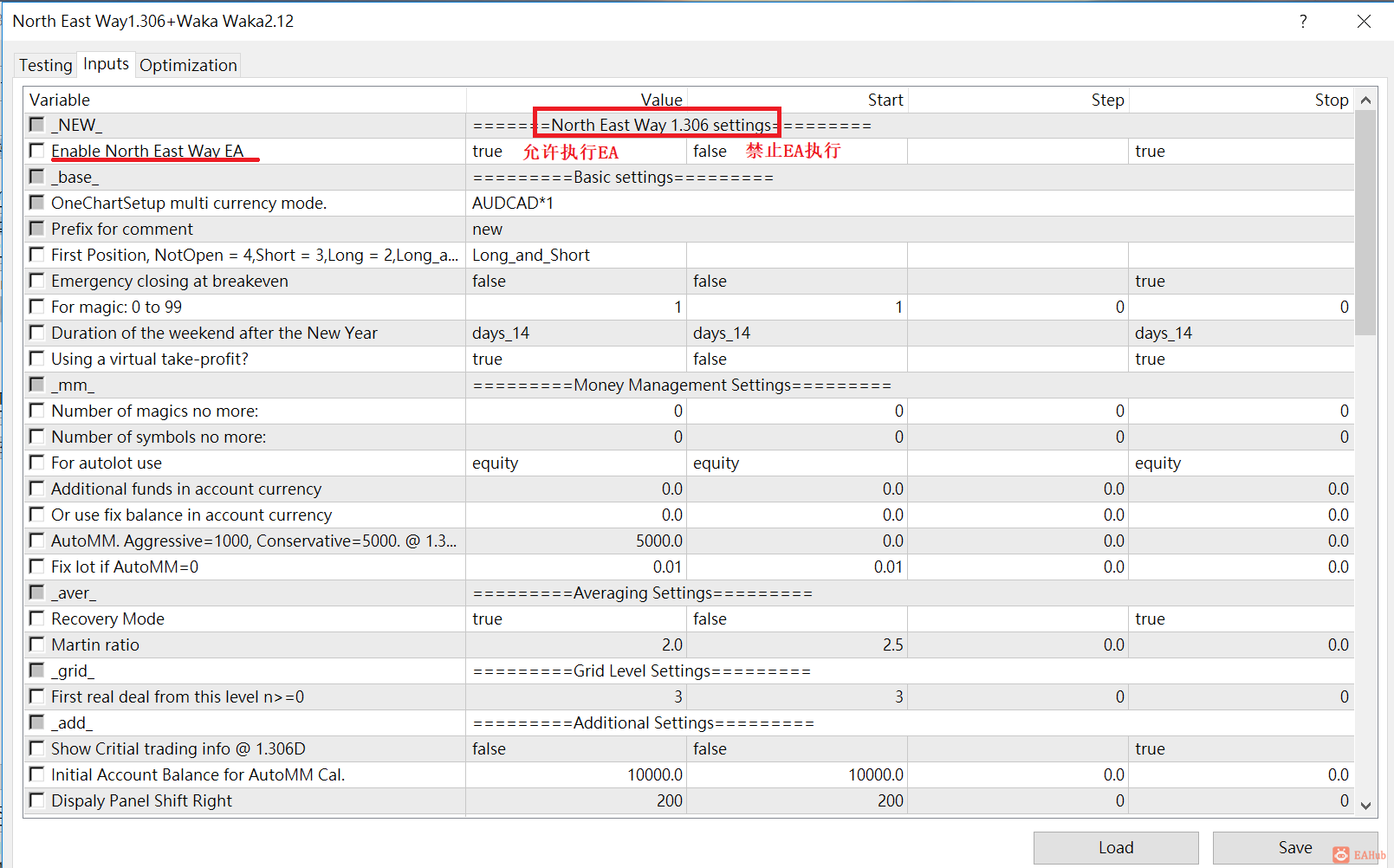This screenshot has width=1394, height=868.
Task: Tick the Number of symbols no more checkbox
Action: pyautogui.click(x=37, y=437)
